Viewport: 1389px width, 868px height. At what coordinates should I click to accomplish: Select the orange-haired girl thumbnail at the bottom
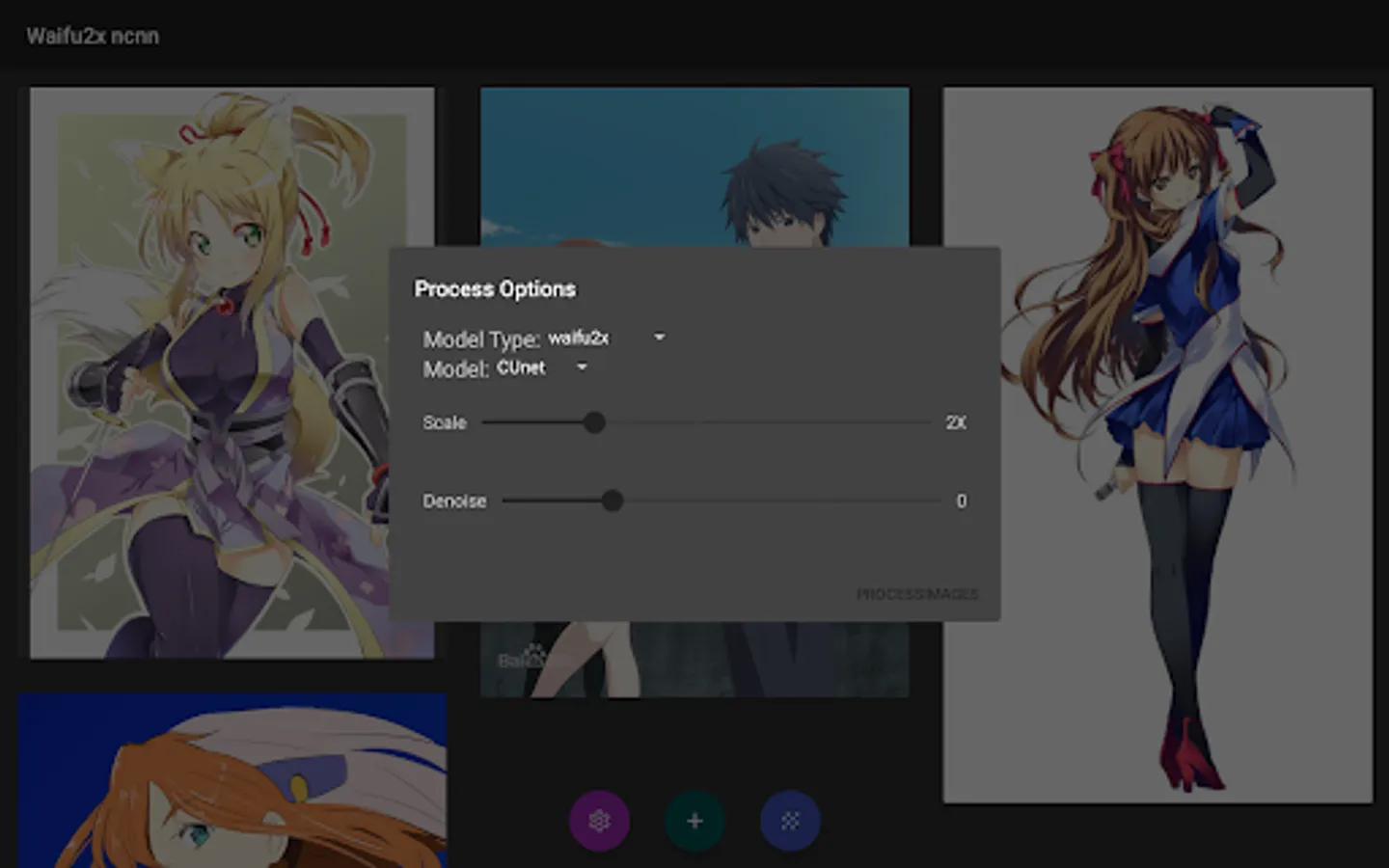click(x=231, y=780)
